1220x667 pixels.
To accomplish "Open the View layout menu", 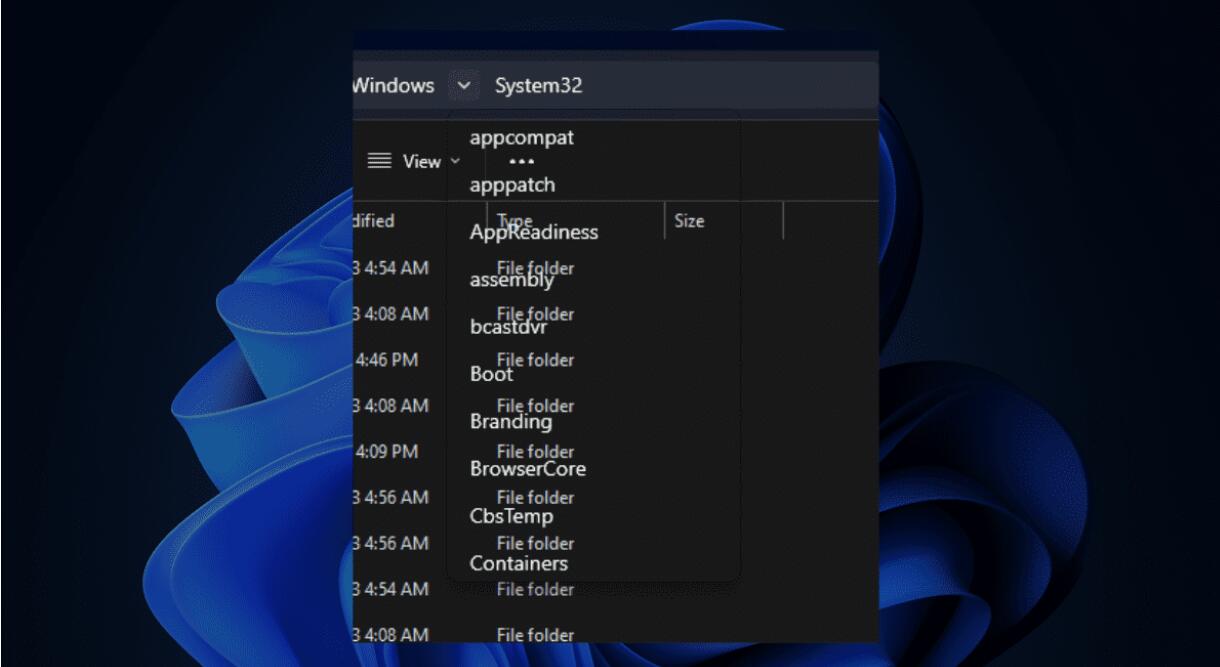I will click(413, 161).
